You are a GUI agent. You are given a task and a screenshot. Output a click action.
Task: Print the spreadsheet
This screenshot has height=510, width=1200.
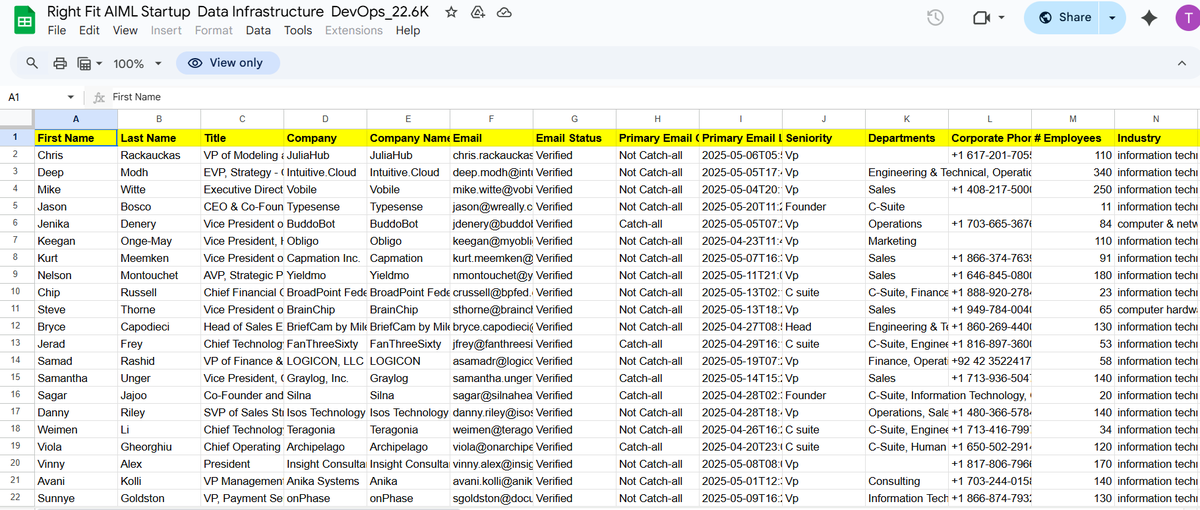[x=60, y=63]
